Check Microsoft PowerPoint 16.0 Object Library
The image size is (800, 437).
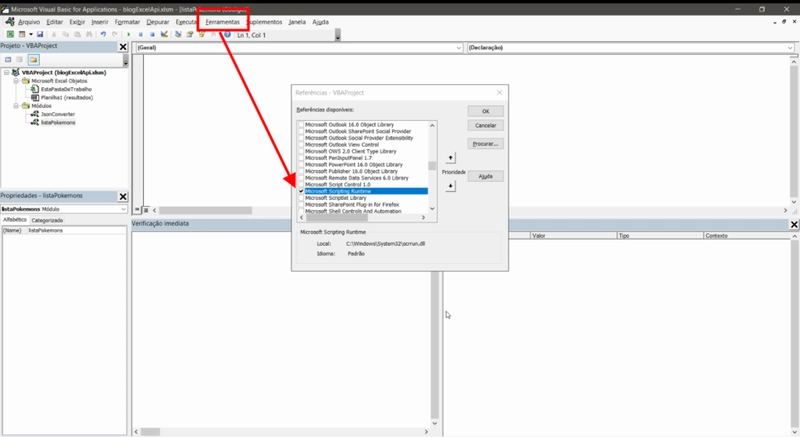[x=301, y=165]
